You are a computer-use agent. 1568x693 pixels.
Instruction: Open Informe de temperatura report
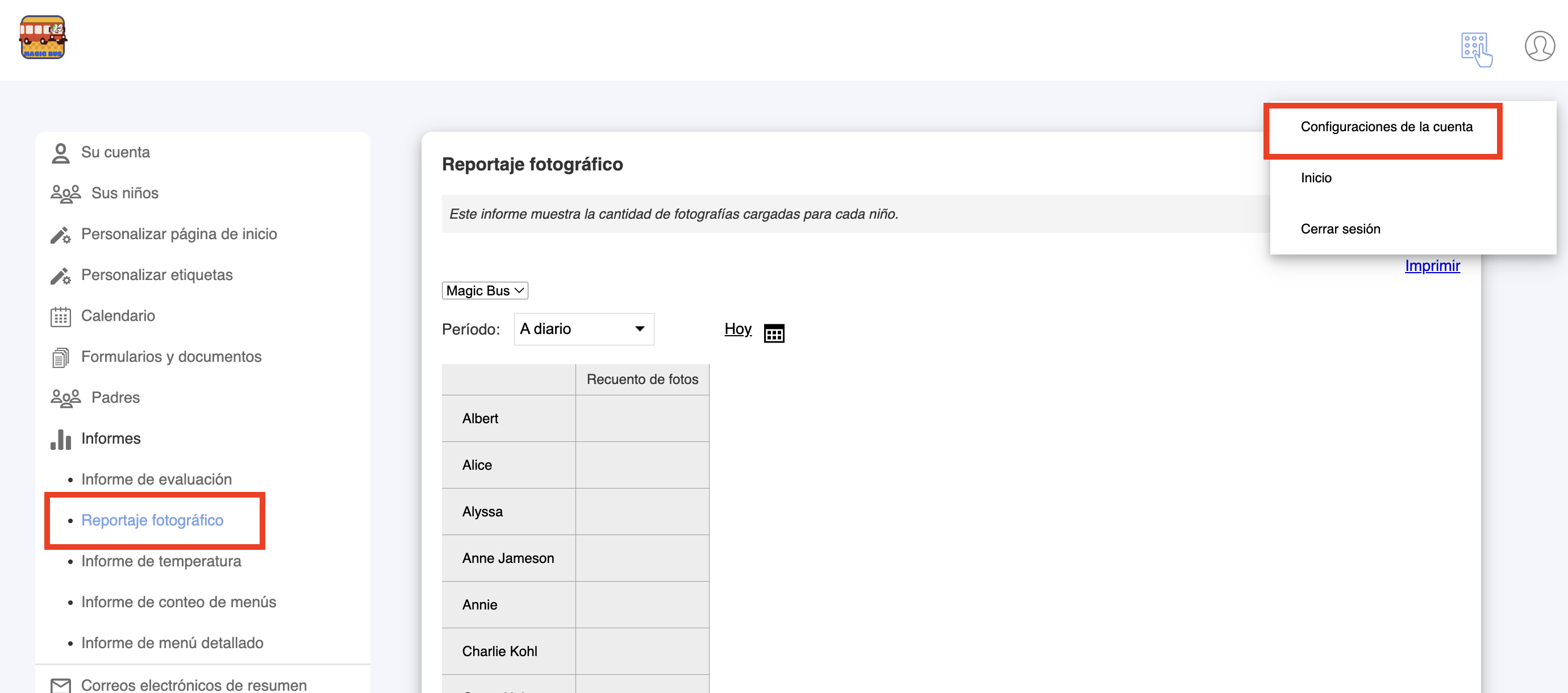(161, 561)
